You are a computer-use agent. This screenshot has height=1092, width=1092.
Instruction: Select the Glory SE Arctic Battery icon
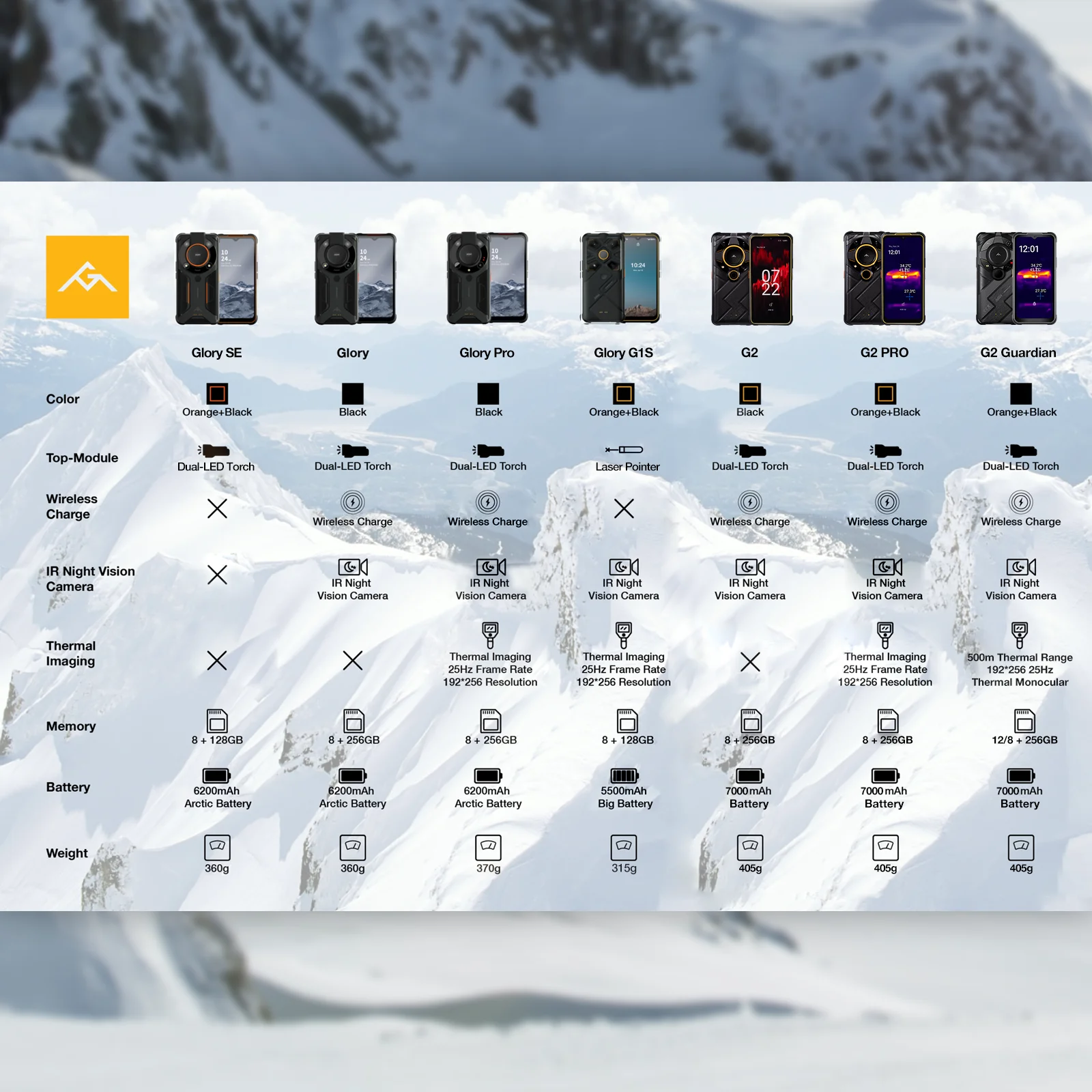click(216, 775)
